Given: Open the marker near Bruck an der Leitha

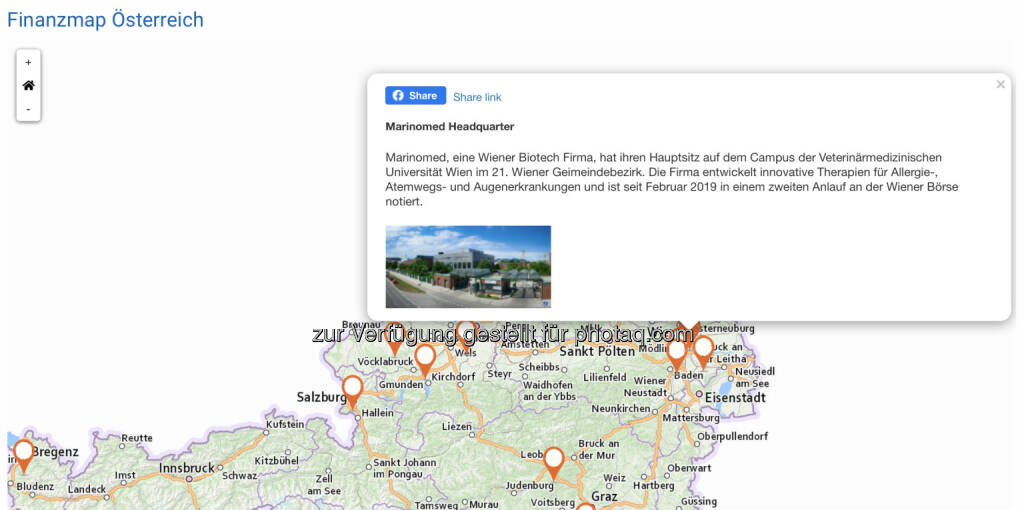Looking at the screenshot, I should pos(703,348).
